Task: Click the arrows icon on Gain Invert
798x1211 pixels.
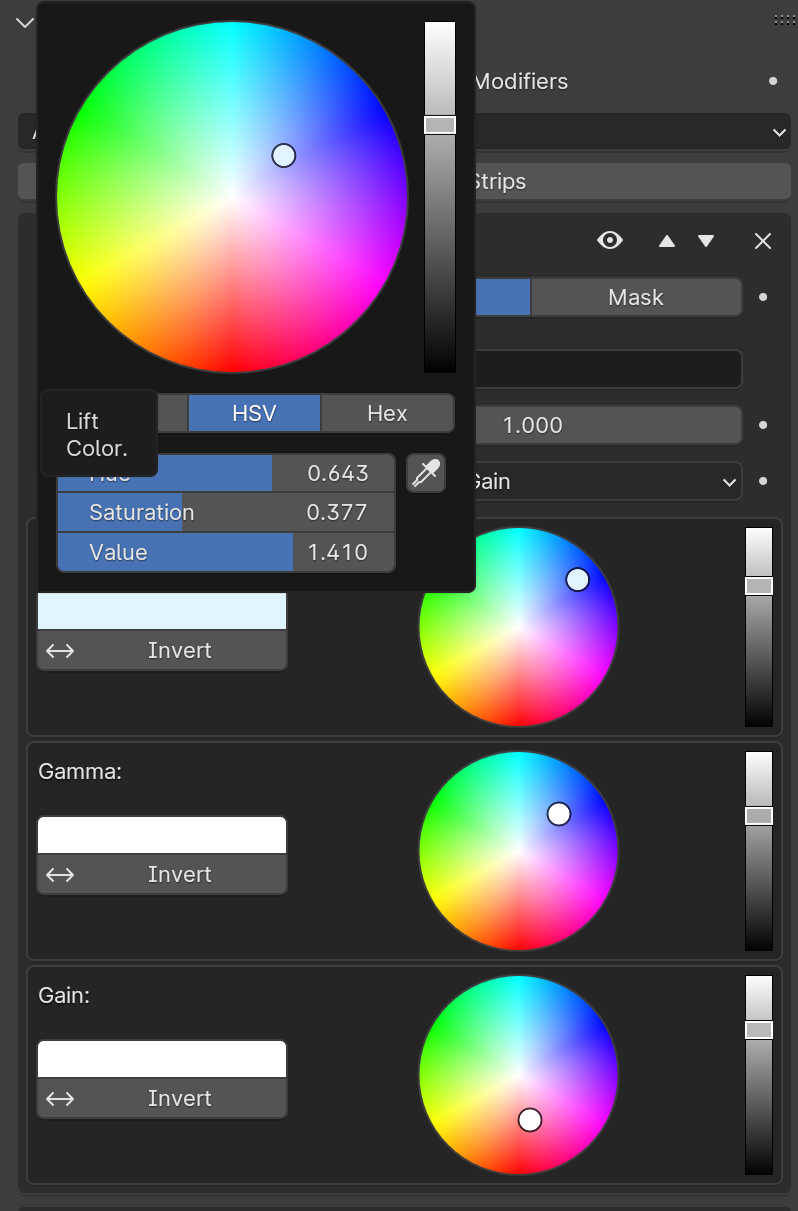Action: 60,1098
